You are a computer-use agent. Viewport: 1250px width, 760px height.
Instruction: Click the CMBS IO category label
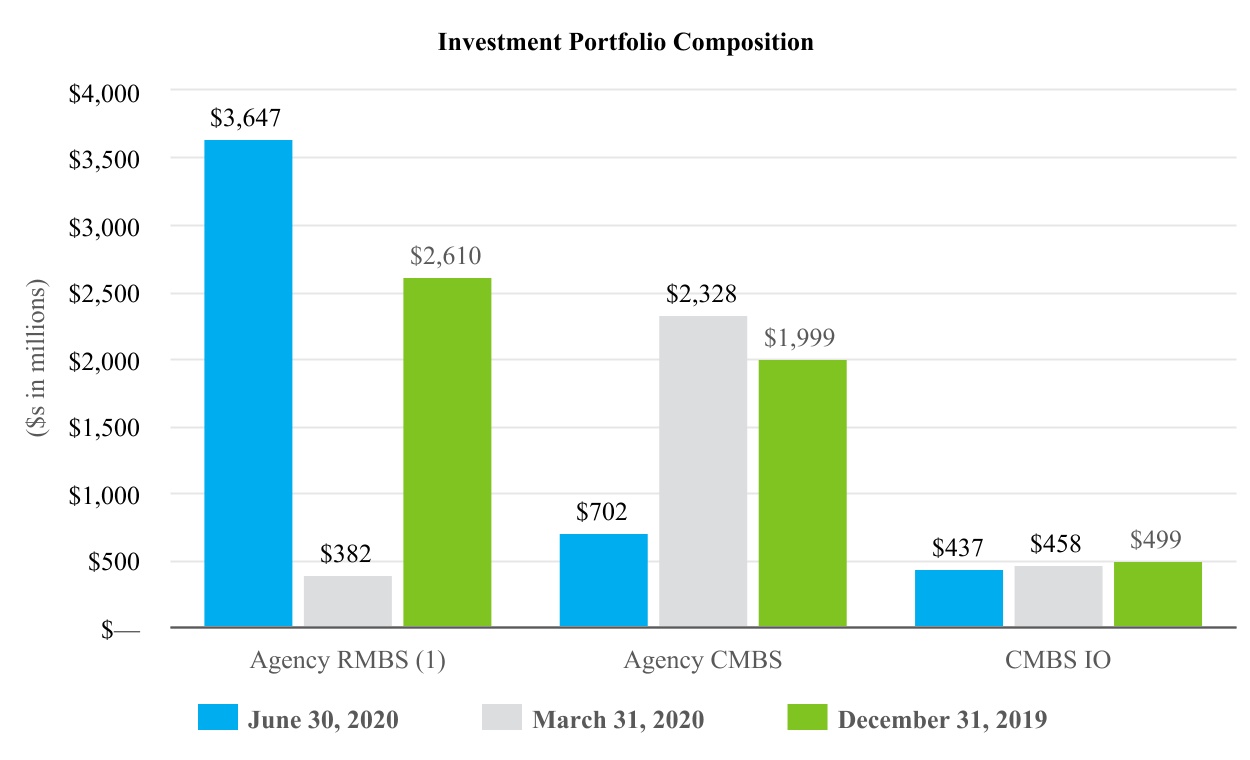tap(1058, 661)
